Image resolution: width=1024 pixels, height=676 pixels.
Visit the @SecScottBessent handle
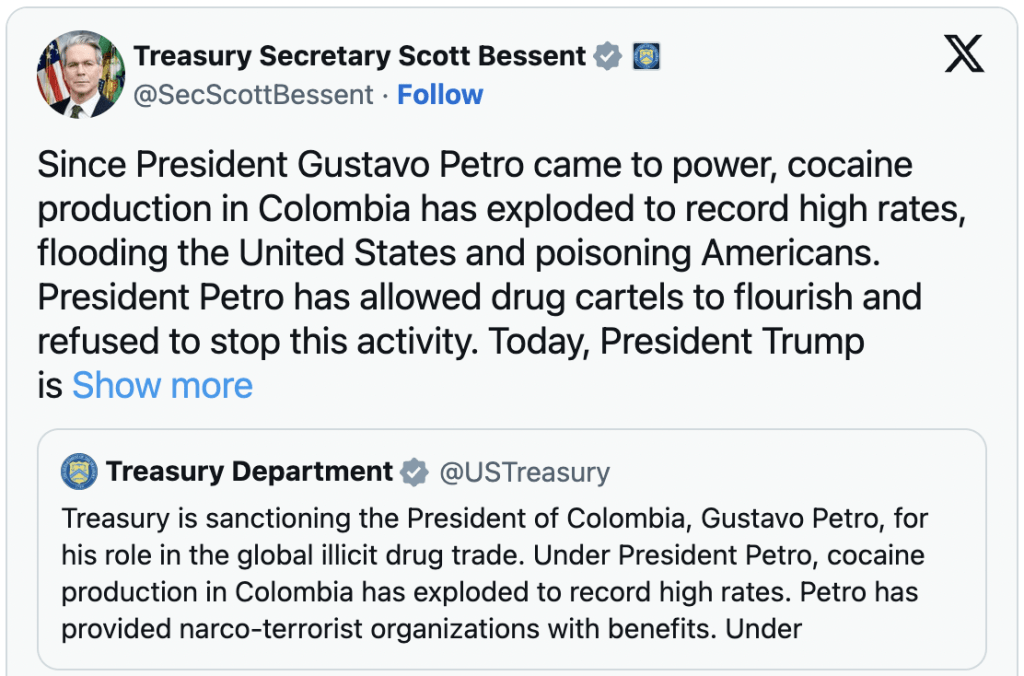coord(253,95)
